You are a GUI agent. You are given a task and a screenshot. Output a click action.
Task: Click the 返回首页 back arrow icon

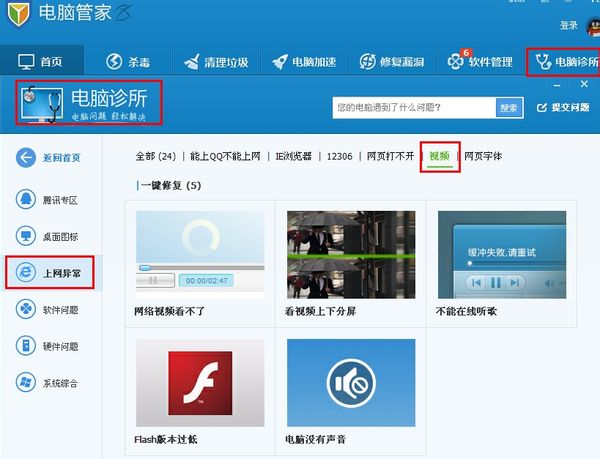coord(26,157)
